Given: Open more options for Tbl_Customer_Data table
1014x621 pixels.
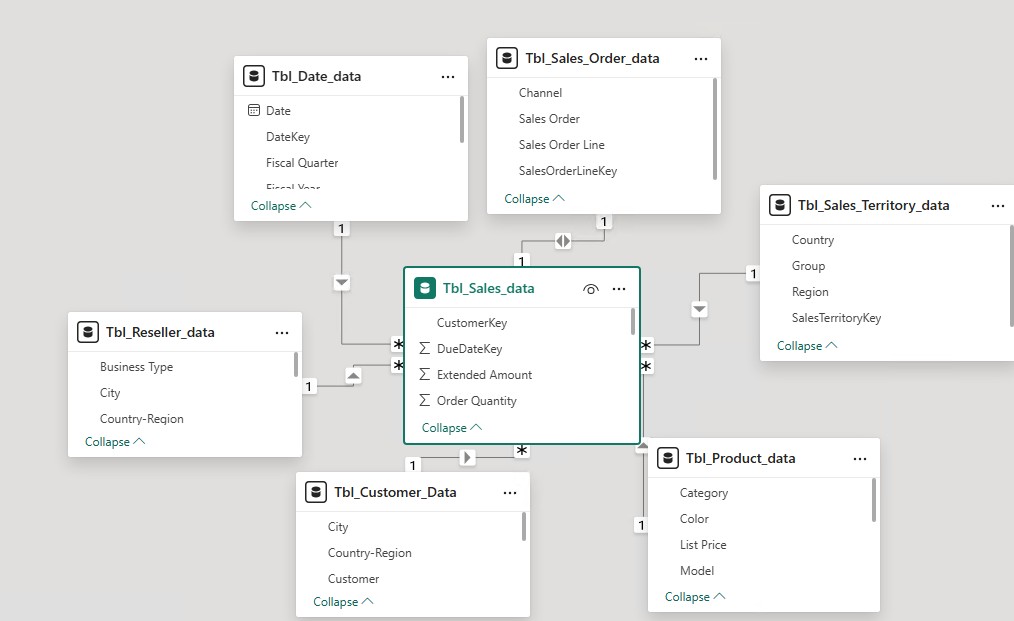Looking at the screenshot, I should (x=510, y=493).
